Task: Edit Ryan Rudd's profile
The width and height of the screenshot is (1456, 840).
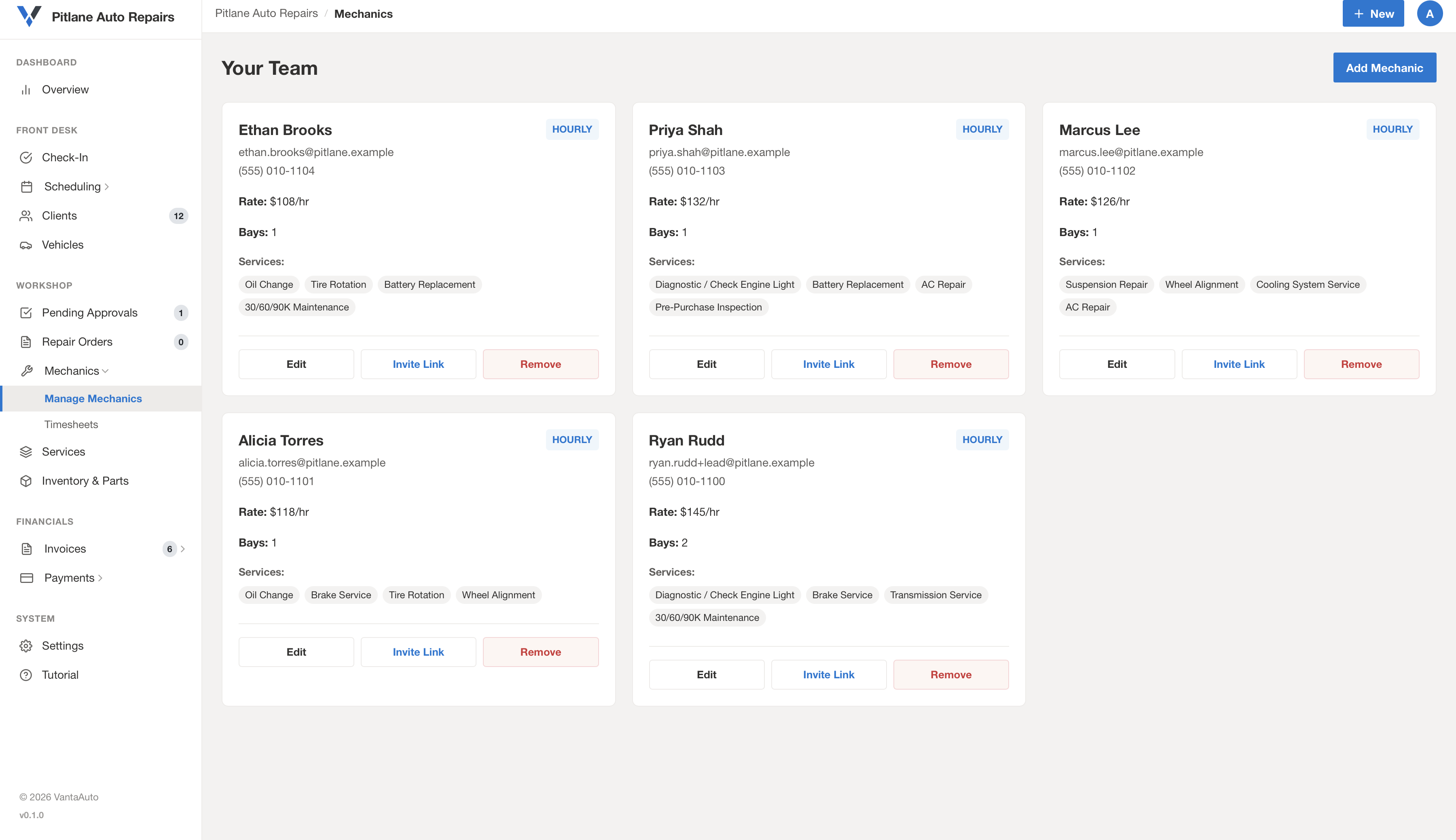Action: tap(706, 674)
